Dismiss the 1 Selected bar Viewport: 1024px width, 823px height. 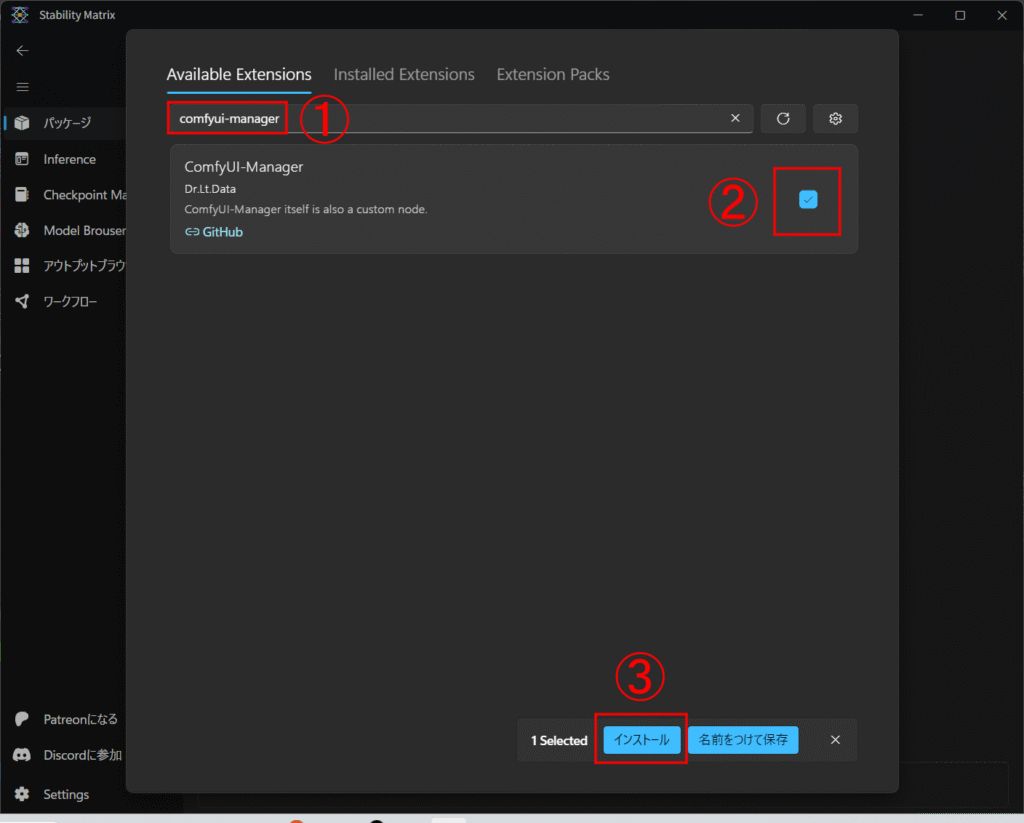(835, 740)
